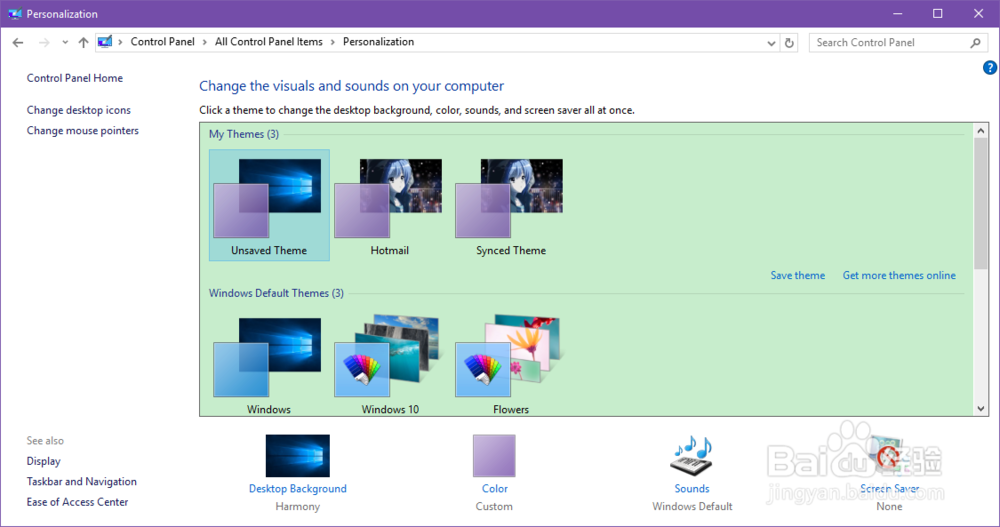This screenshot has height=527, width=1000.
Task: Open Display under See also
Action: 43,461
